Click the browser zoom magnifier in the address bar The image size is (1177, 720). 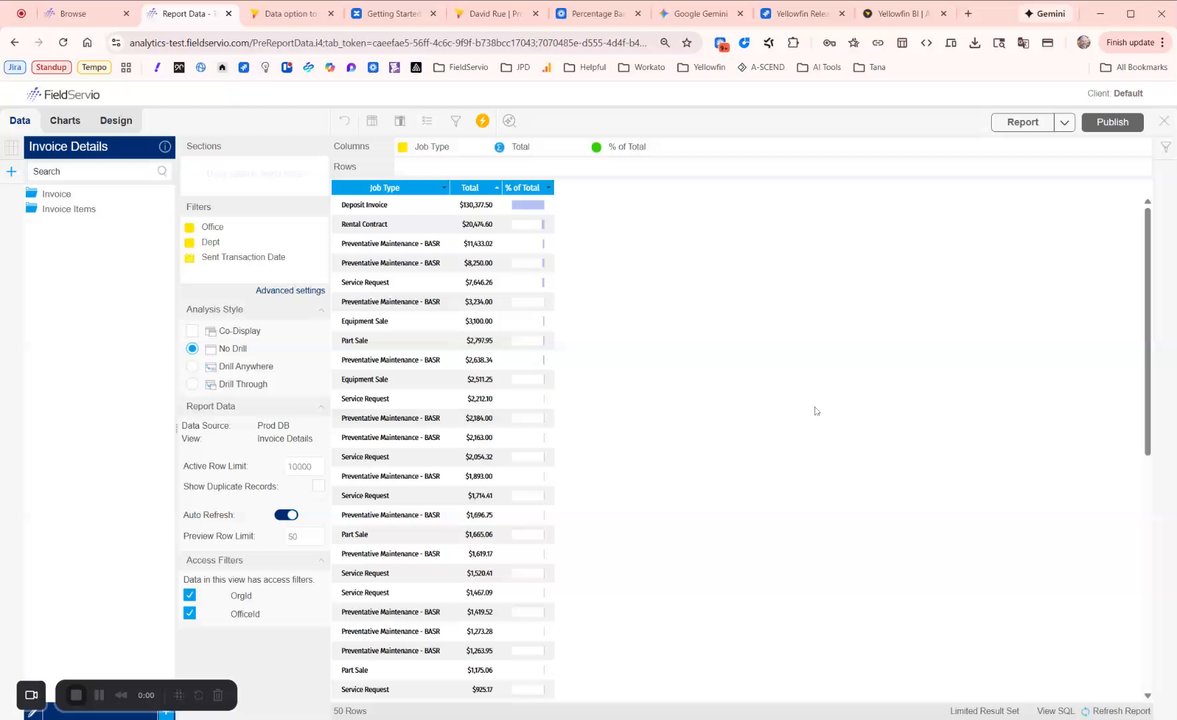click(x=665, y=43)
